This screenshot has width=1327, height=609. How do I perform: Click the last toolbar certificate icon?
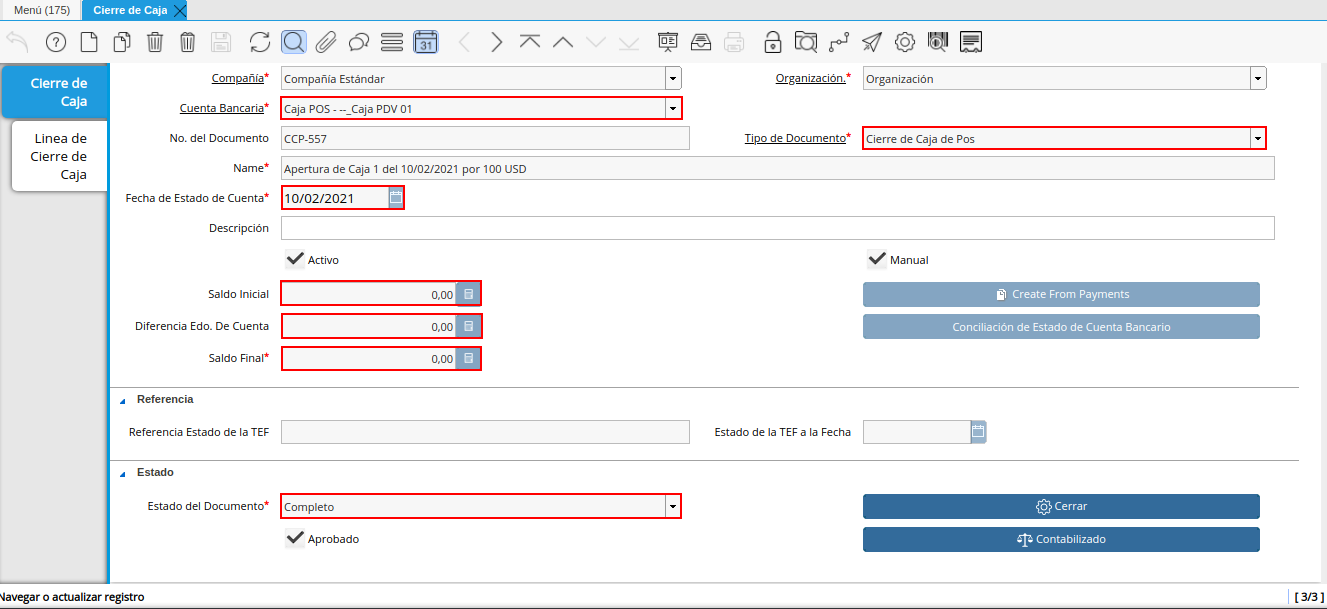(x=971, y=42)
